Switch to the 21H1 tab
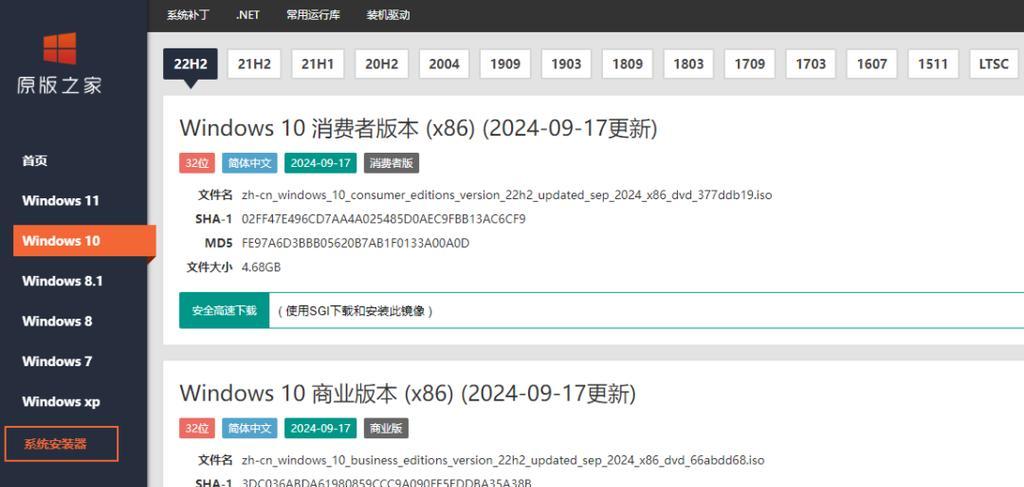 point(317,64)
